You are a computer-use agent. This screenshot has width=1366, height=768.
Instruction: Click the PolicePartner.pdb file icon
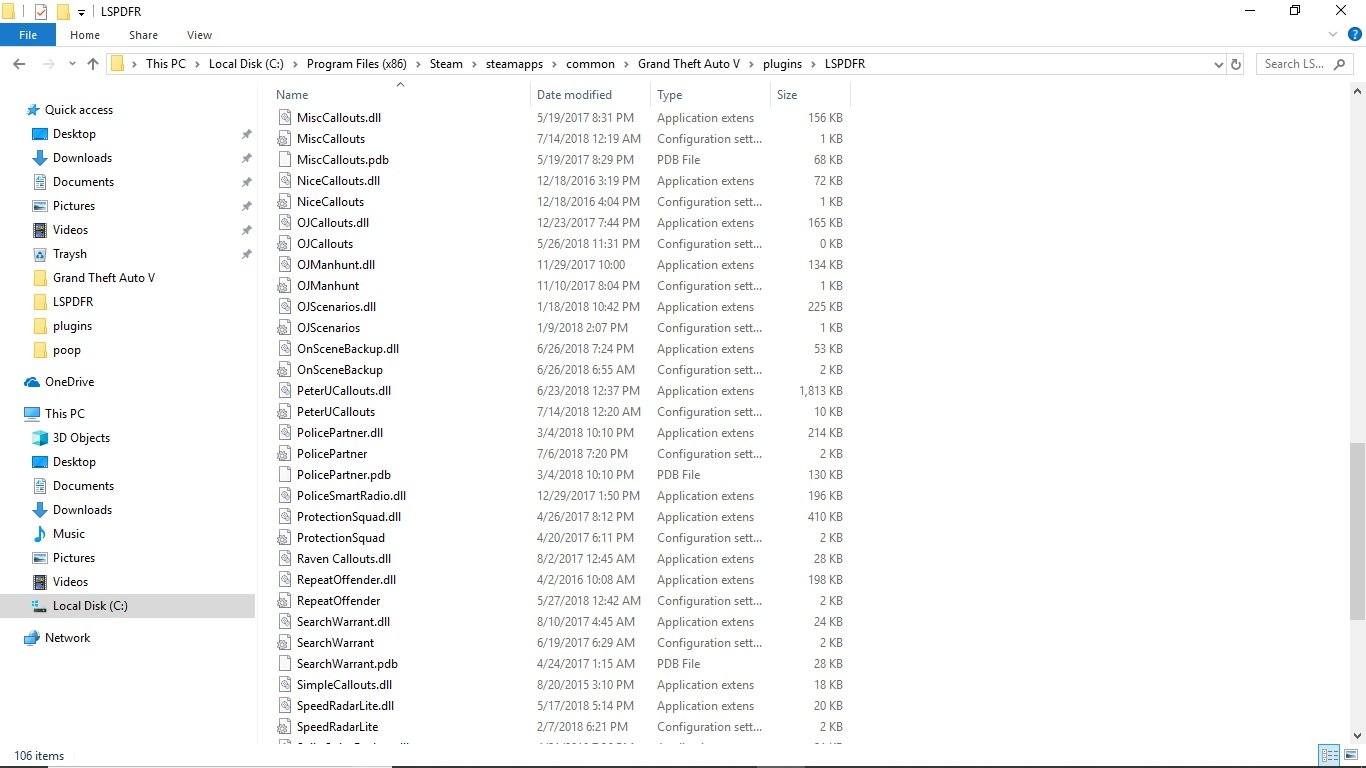point(285,475)
